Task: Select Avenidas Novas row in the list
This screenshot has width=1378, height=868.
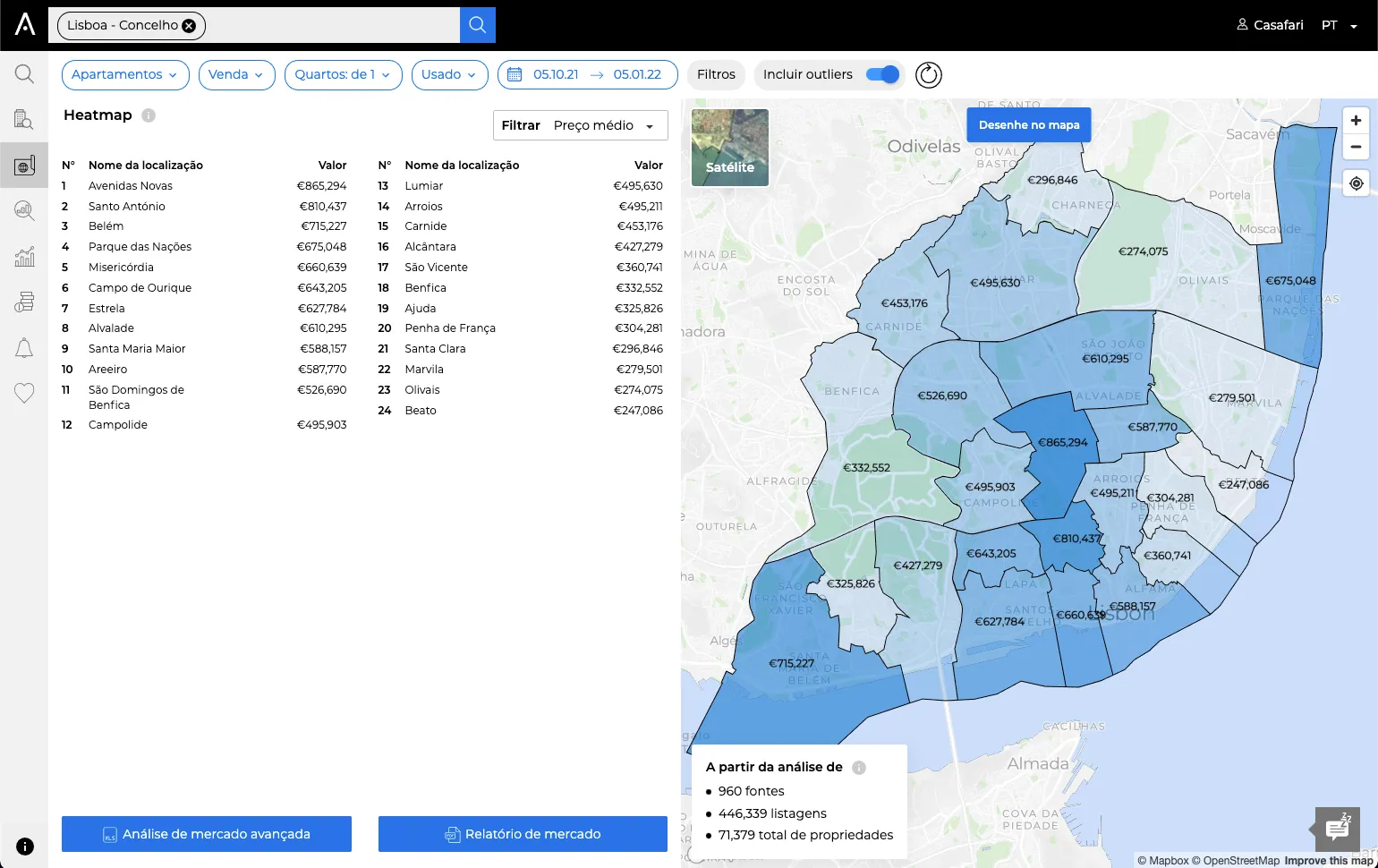Action: [204, 186]
